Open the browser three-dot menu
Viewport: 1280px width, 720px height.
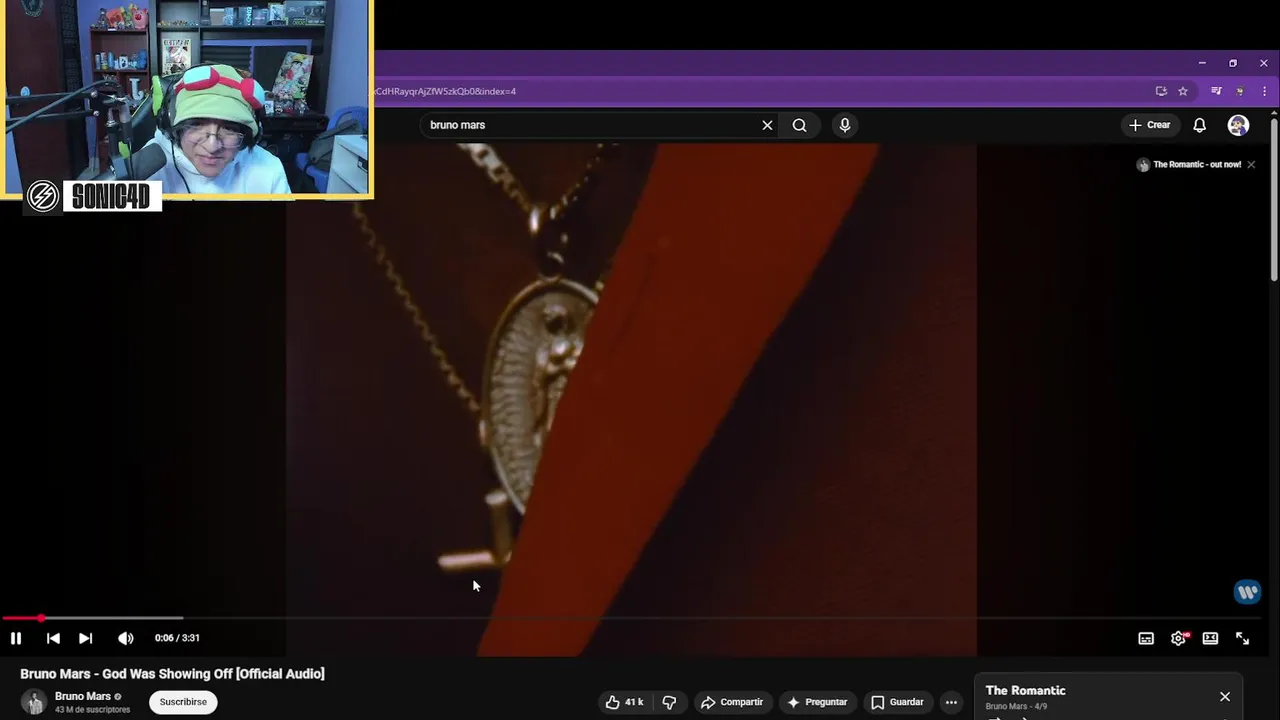[x=1265, y=91]
